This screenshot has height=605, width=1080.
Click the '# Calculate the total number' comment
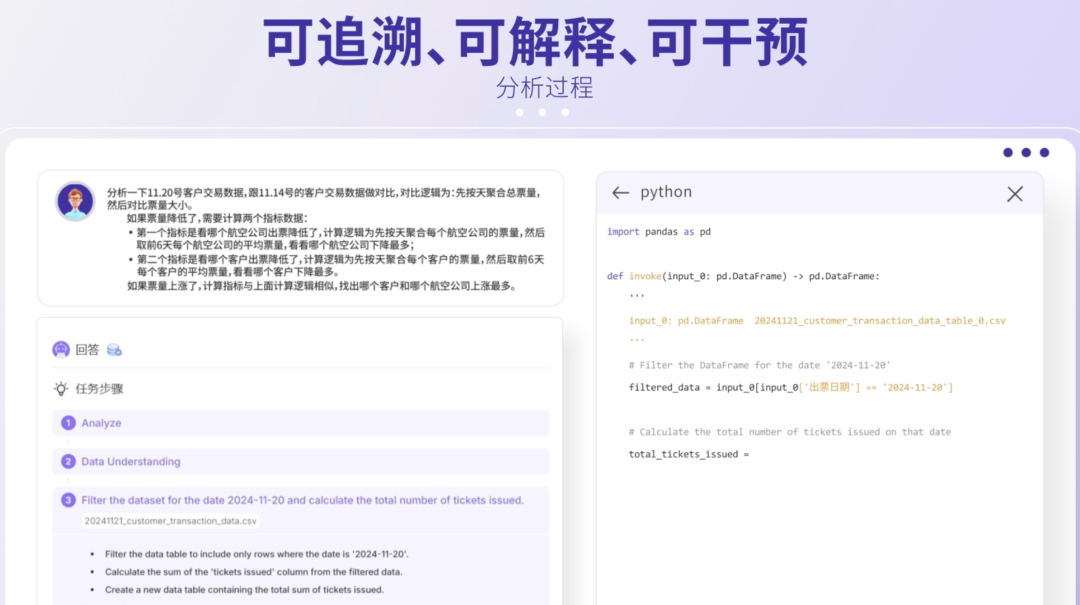[x=789, y=432]
